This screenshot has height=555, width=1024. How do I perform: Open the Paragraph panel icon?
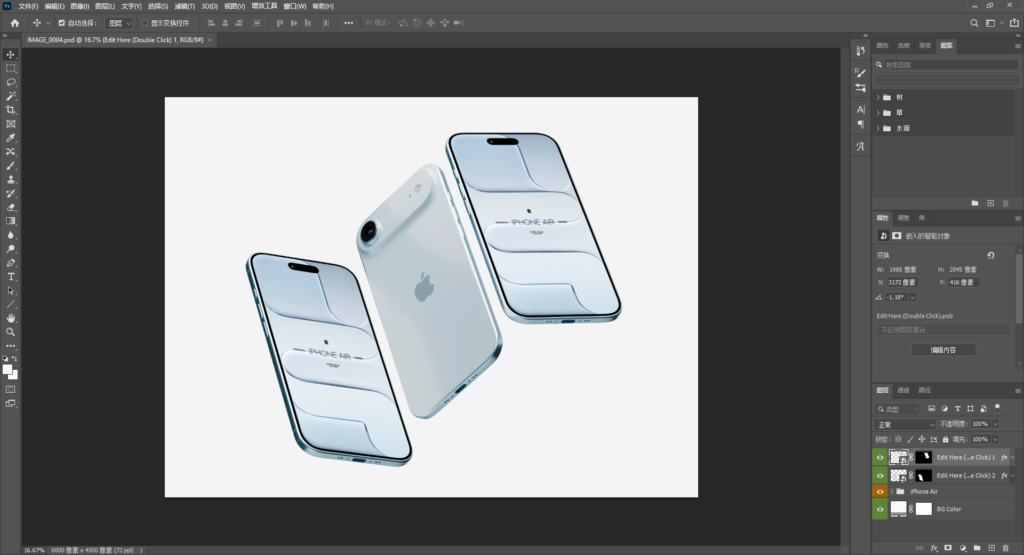861,124
